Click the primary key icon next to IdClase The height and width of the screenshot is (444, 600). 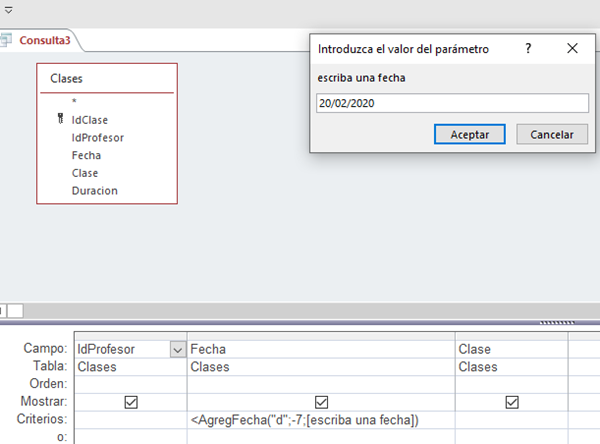tap(60, 118)
